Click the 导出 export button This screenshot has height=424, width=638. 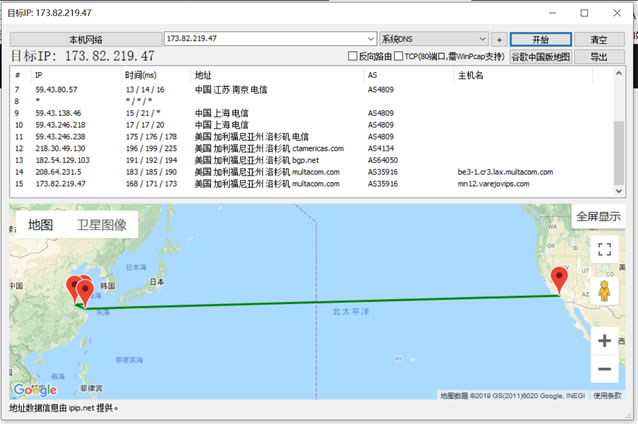click(x=598, y=57)
